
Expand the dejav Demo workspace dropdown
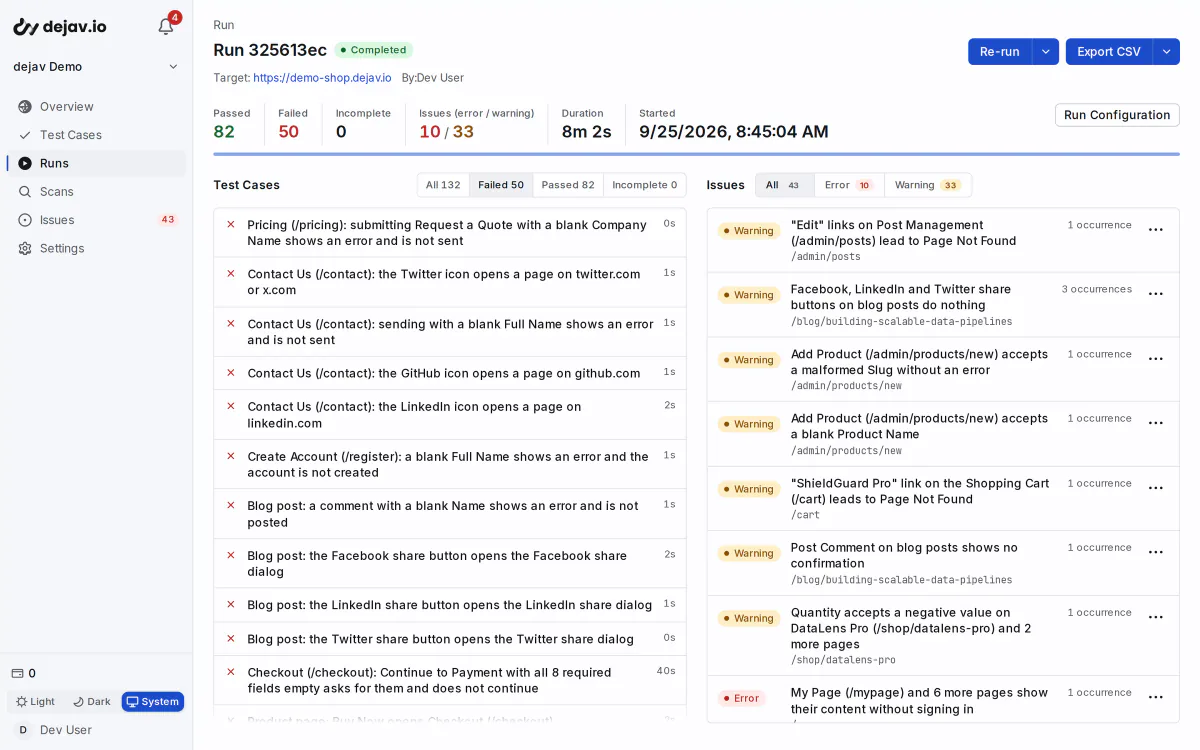tap(96, 66)
